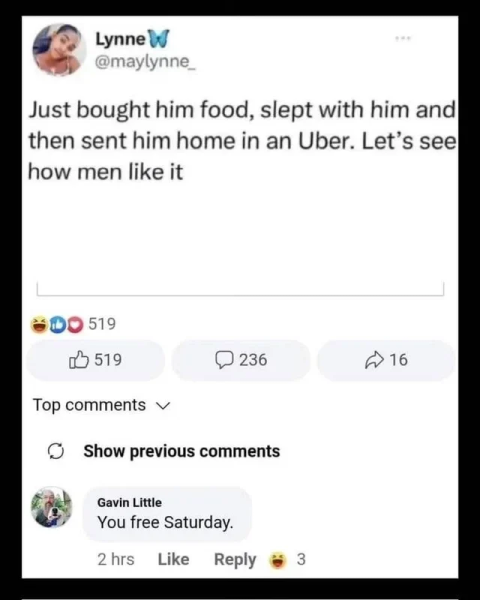Click the refresh icon beside Show previous comments
This screenshot has height=600, width=480.
[56, 451]
